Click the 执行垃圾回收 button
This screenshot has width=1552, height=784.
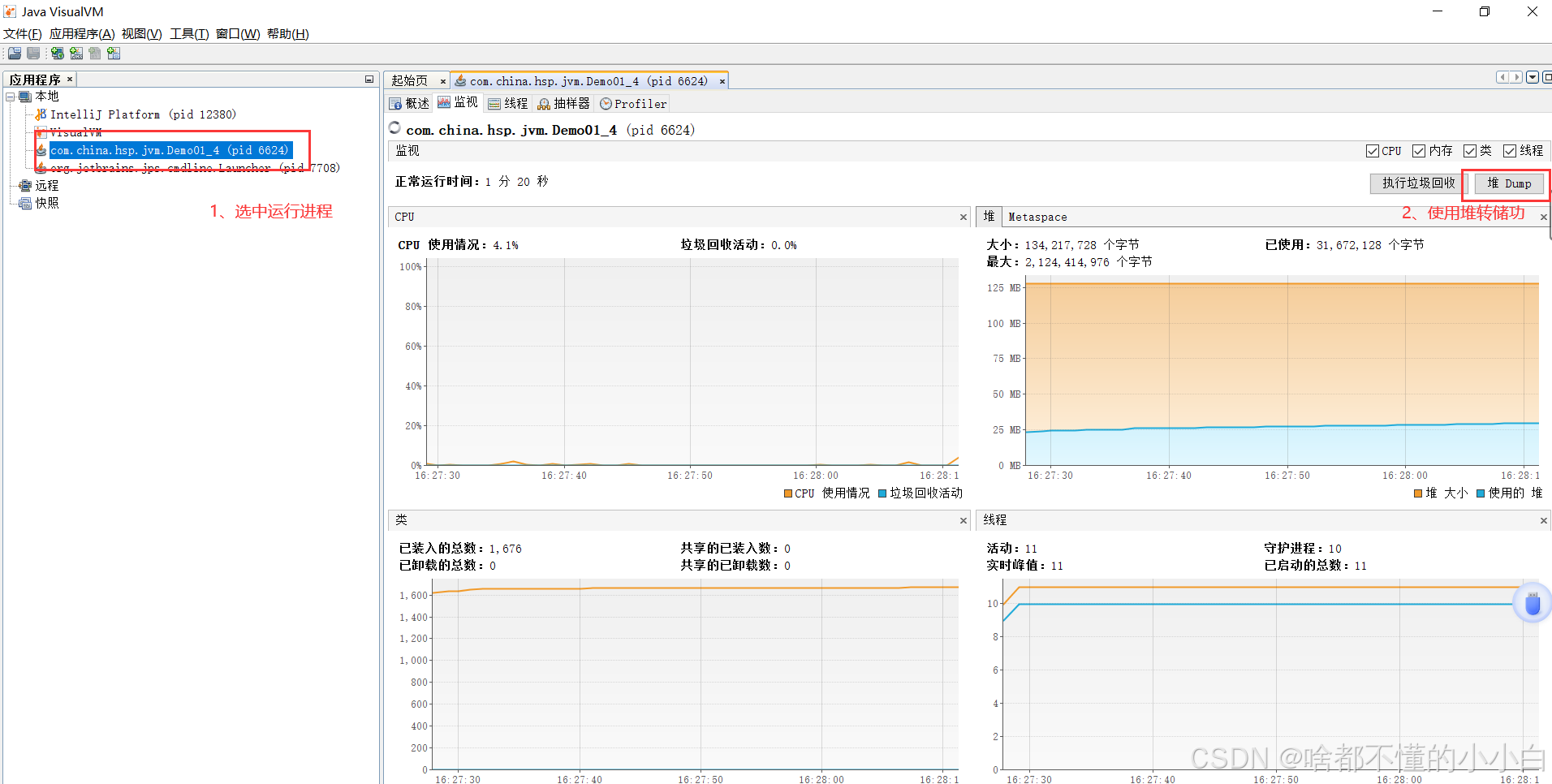pos(1419,183)
